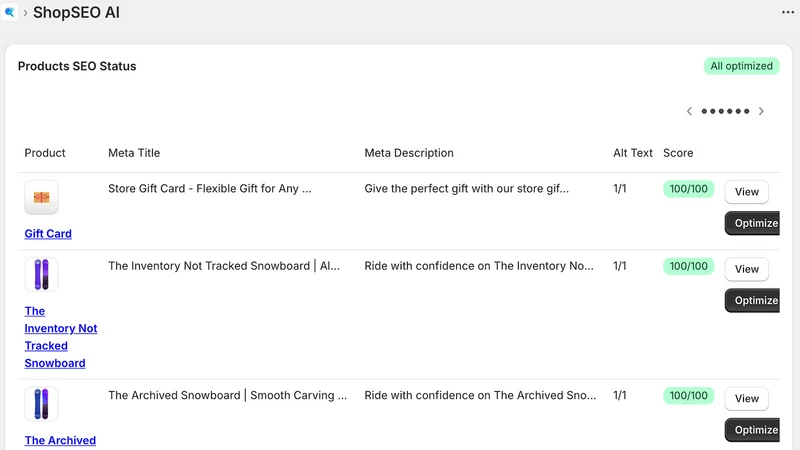Screen dimensions: 800x450
Task: View the Archived Snowboard SEO details
Action: click(x=746, y=398)
